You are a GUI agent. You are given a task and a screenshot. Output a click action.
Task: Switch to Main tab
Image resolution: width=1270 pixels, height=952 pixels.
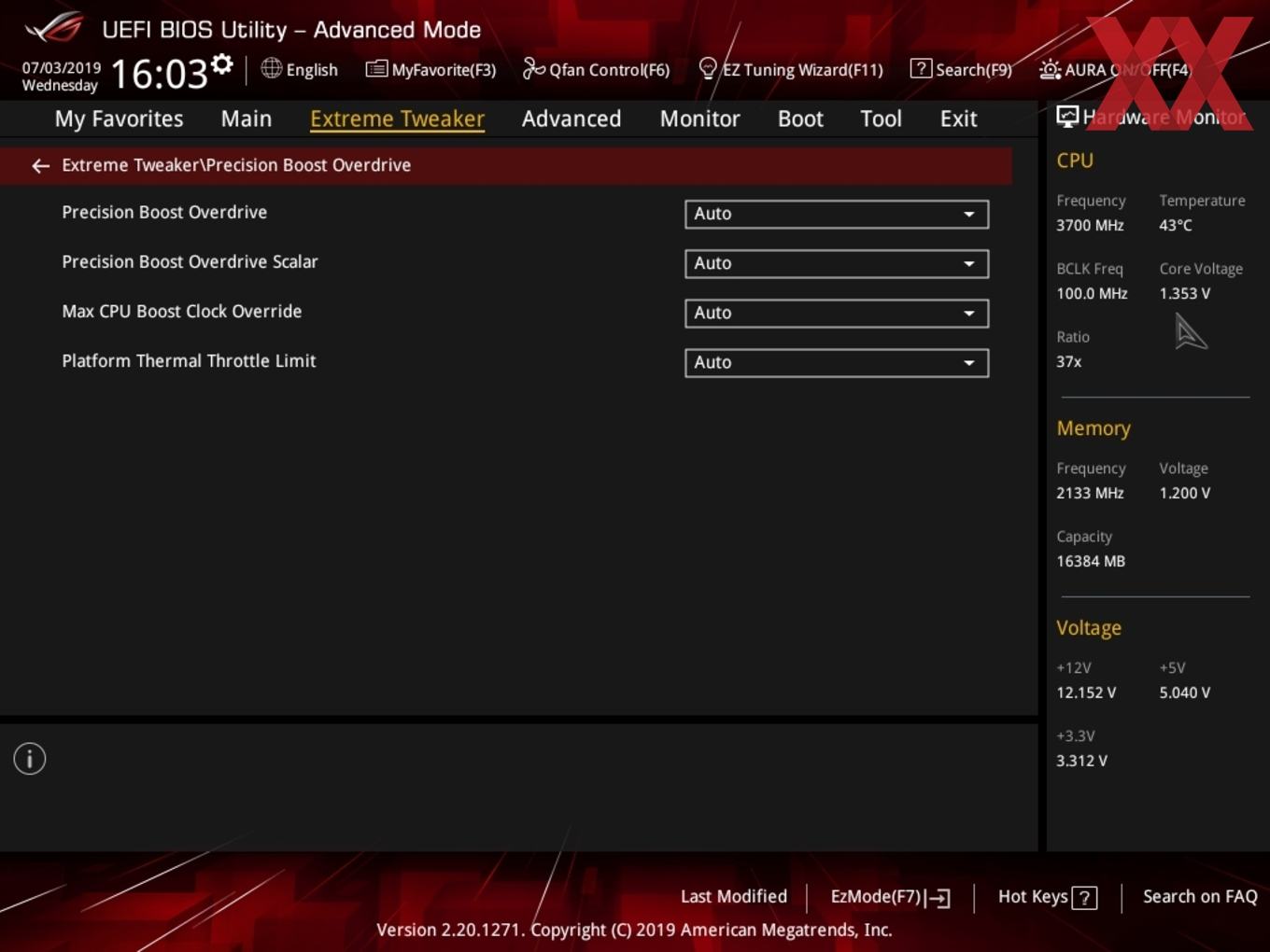click(247, 119)
